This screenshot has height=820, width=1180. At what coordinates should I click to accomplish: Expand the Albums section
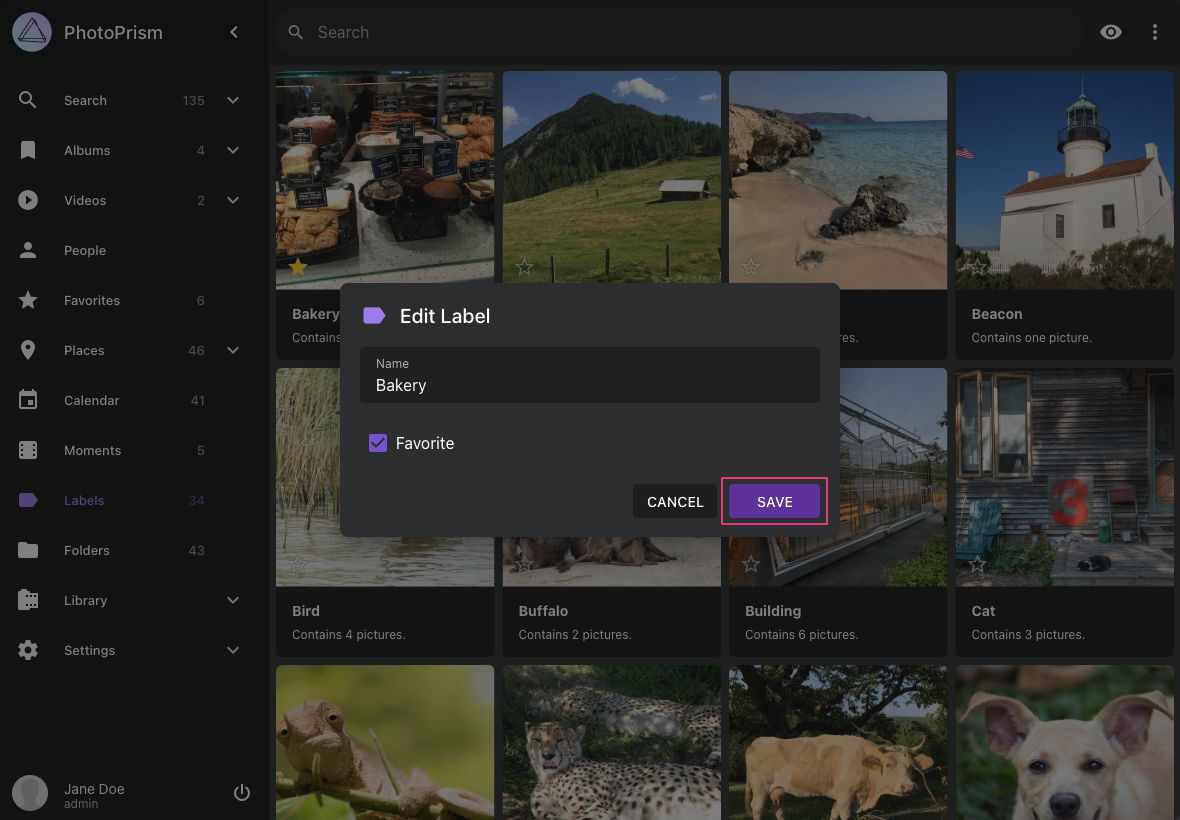[x=233, y=150]
